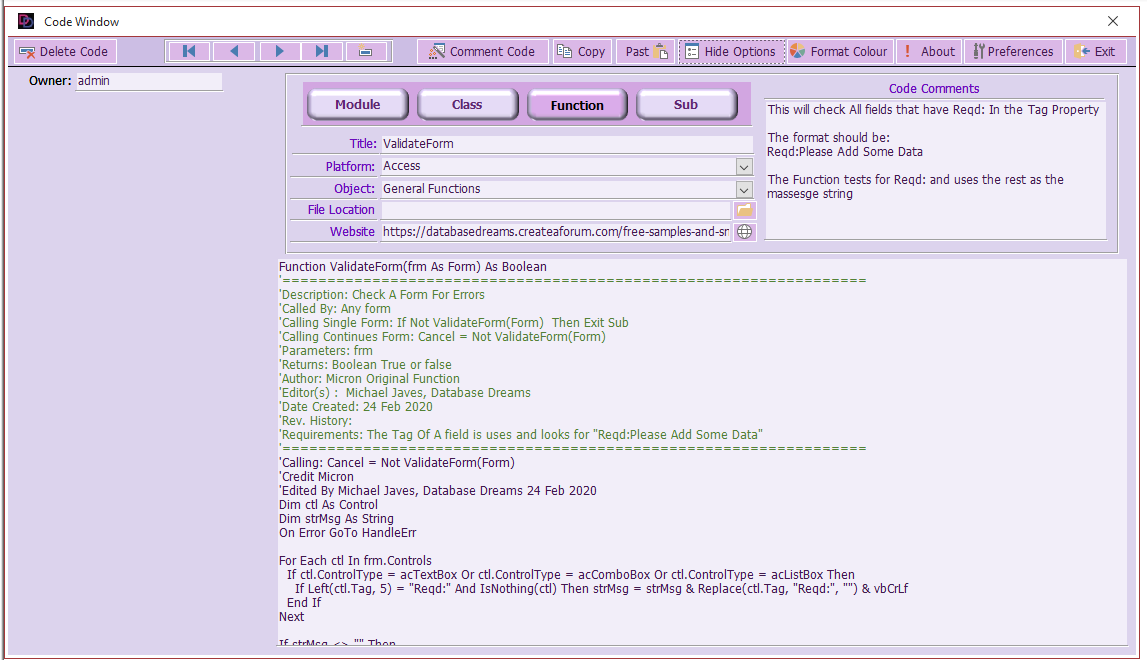Go to the previous record

(x=234, y=51)
